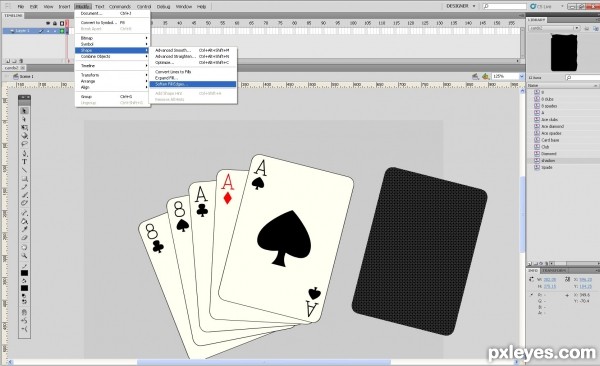The image size is (600, 366).
Task: Choose Expand Fill menu entry
Action: pyautogui.click(x=193, y=78)
